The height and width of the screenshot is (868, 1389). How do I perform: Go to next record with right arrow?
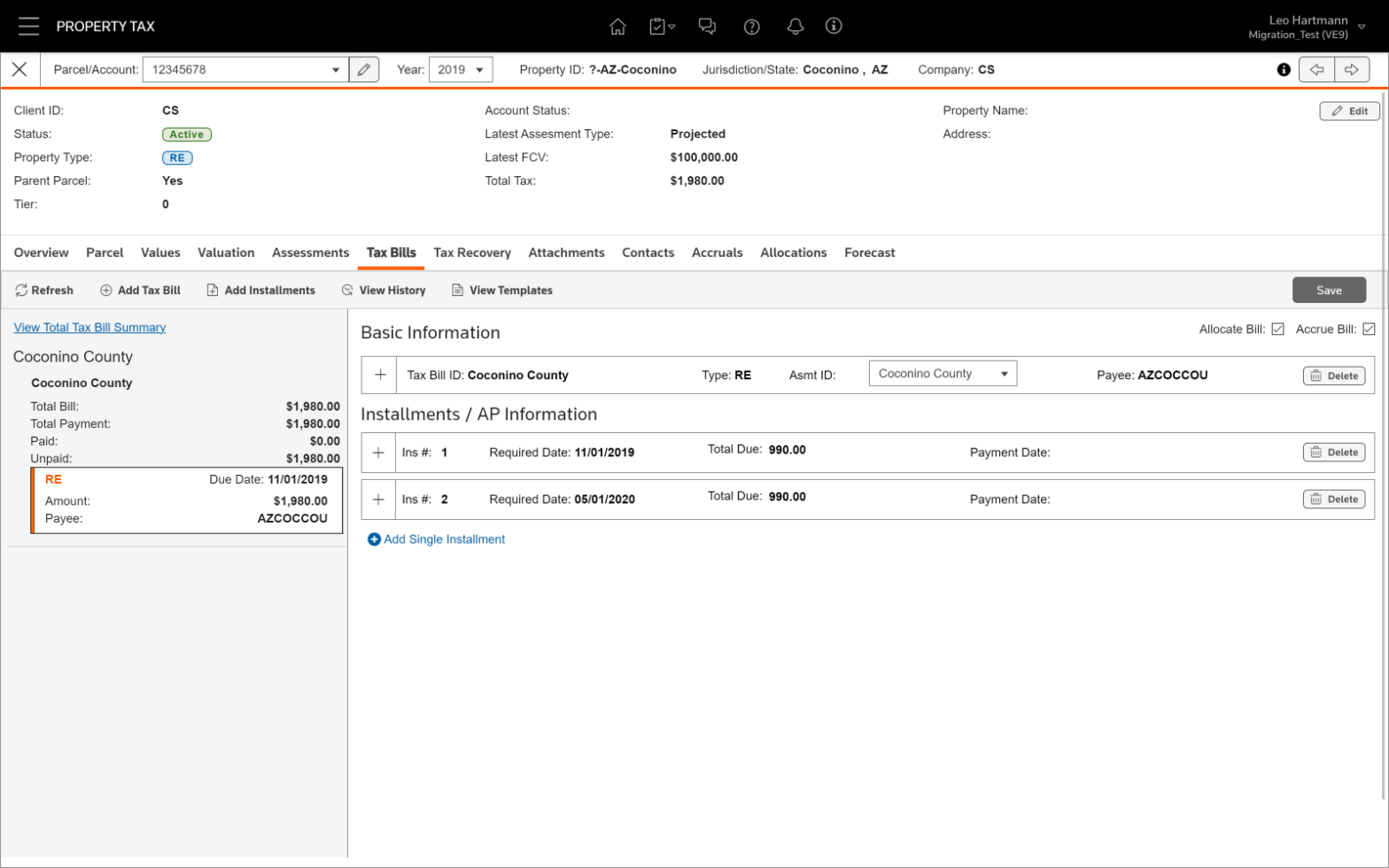tap(1351, 69)
